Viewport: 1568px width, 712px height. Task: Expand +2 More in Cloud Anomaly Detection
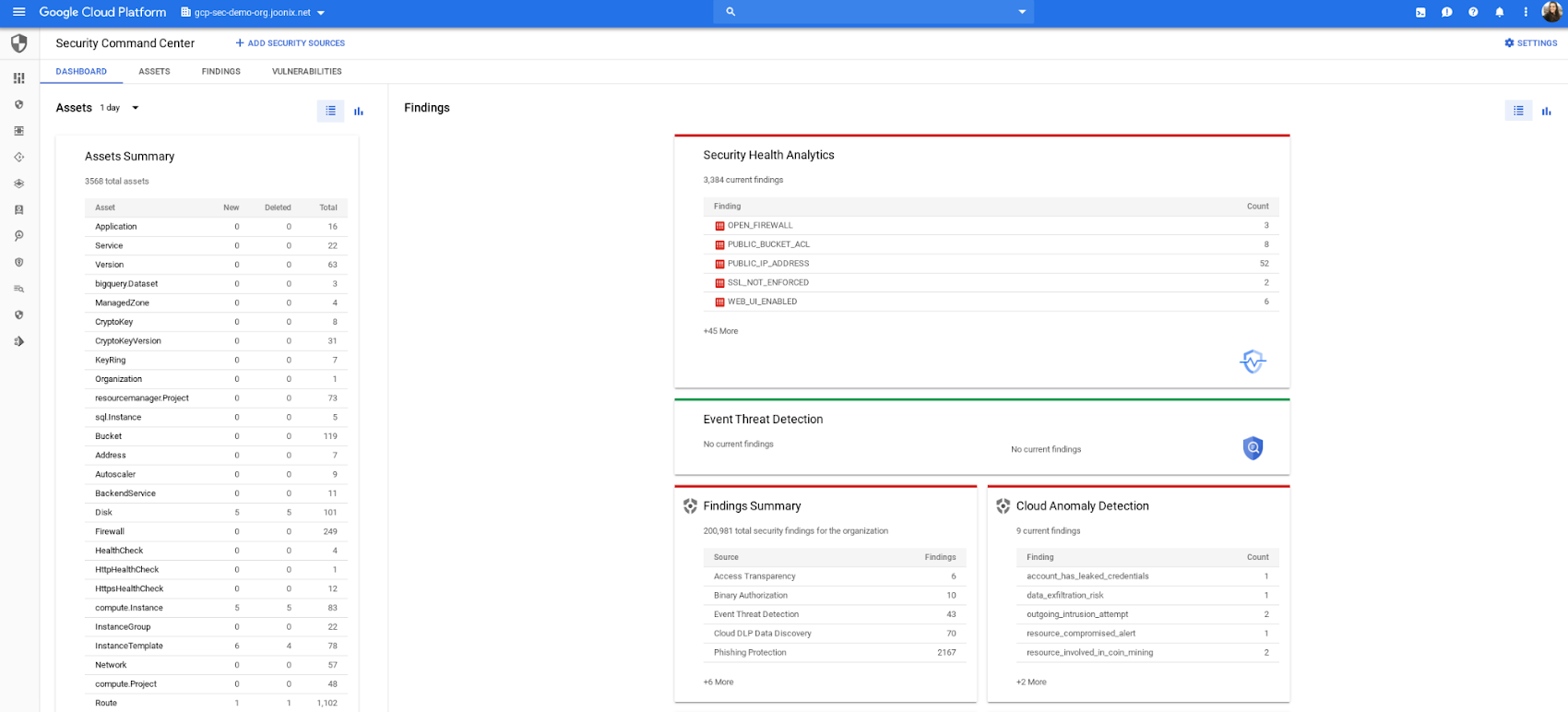tap(1031, 682)
